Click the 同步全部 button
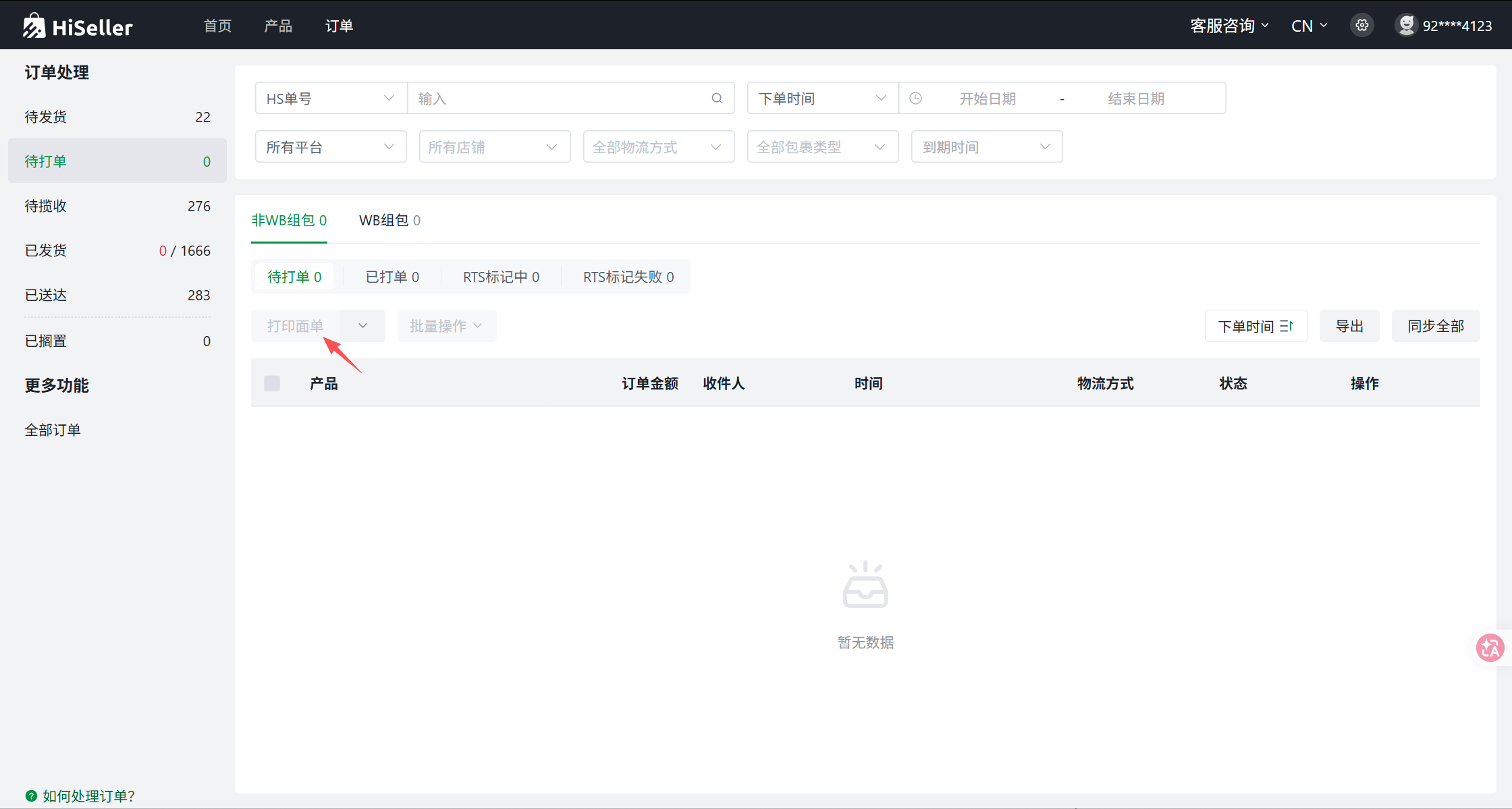Image resolution: width=1512 pixels, height=809 pixels. click(1436, 327)
